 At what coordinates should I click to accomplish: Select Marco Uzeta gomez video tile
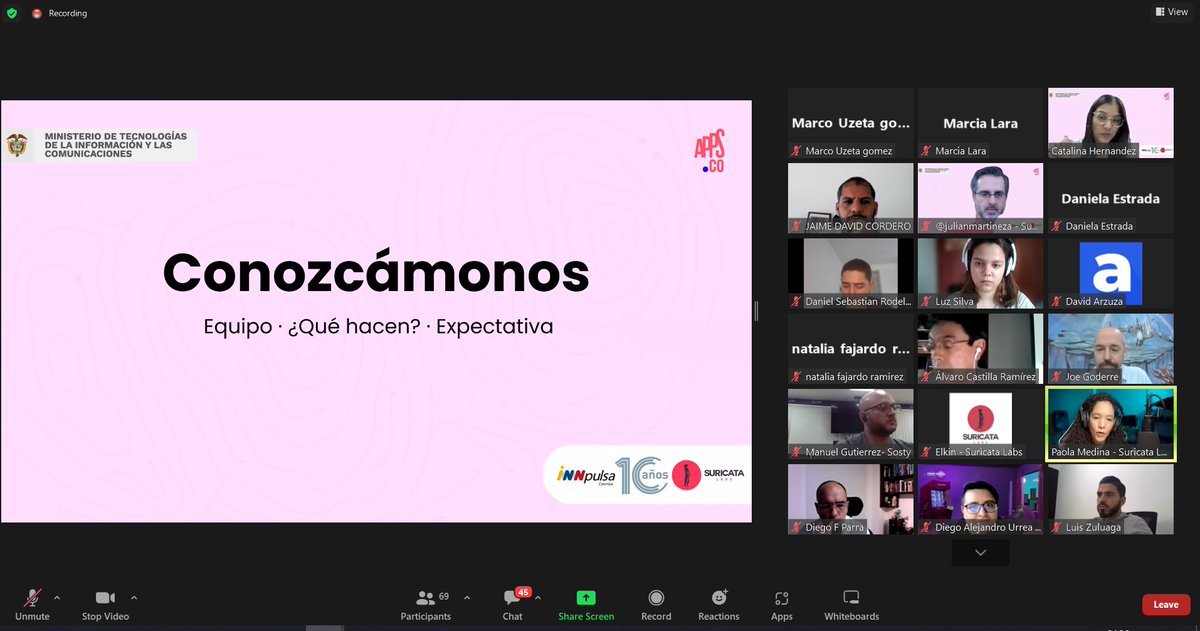(x=851, y=123)
